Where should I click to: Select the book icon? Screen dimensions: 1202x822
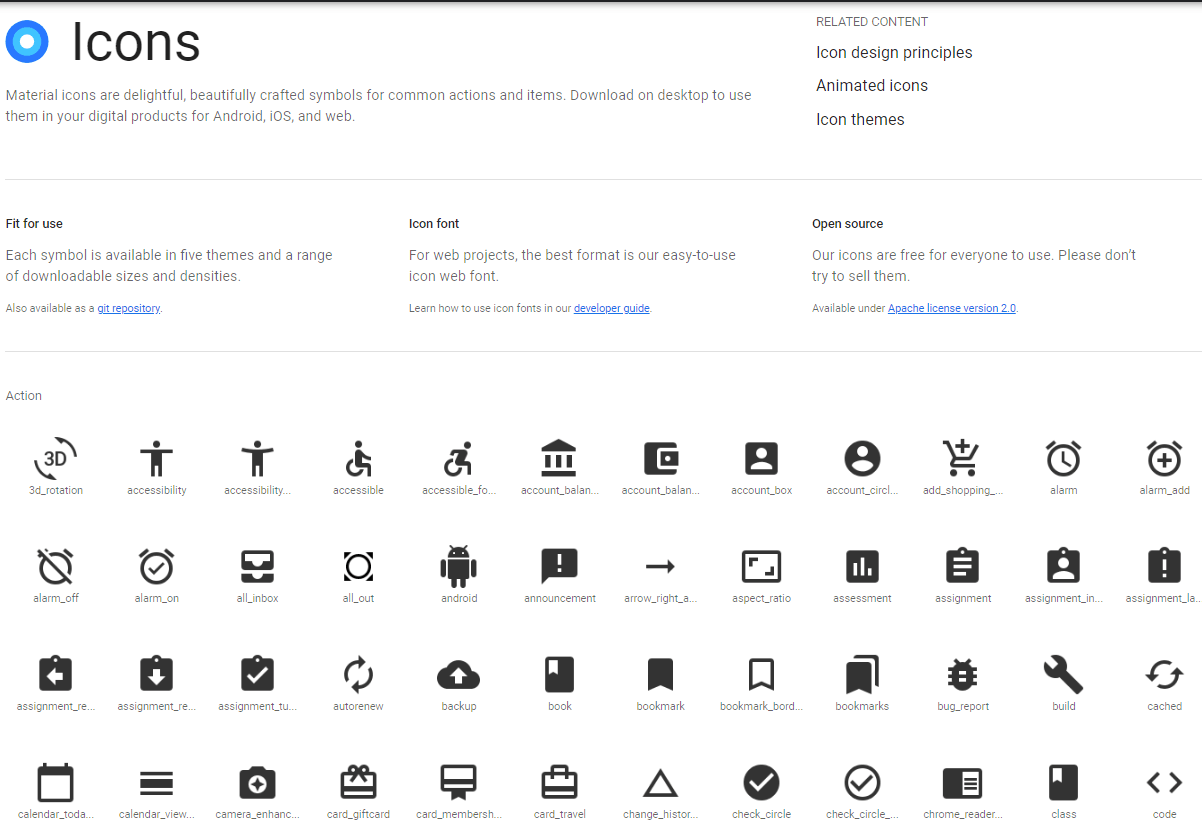[560, 674]
